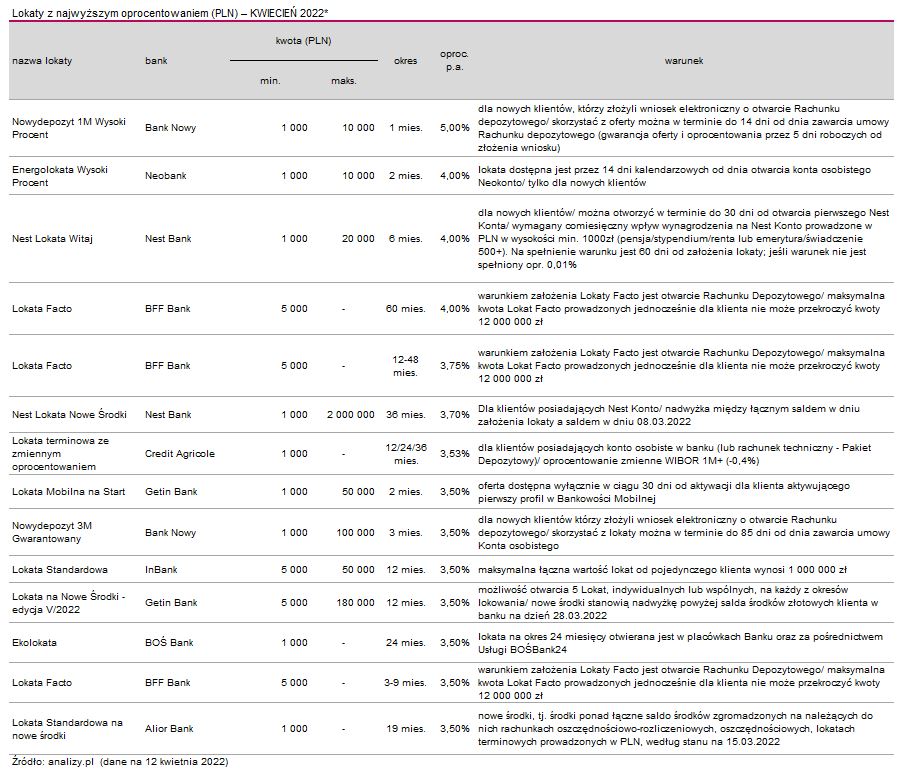The width and height of the screenshot is (908, 770).
Task: Click the '6 mies.' period cell
Action: tap(405, 239)
